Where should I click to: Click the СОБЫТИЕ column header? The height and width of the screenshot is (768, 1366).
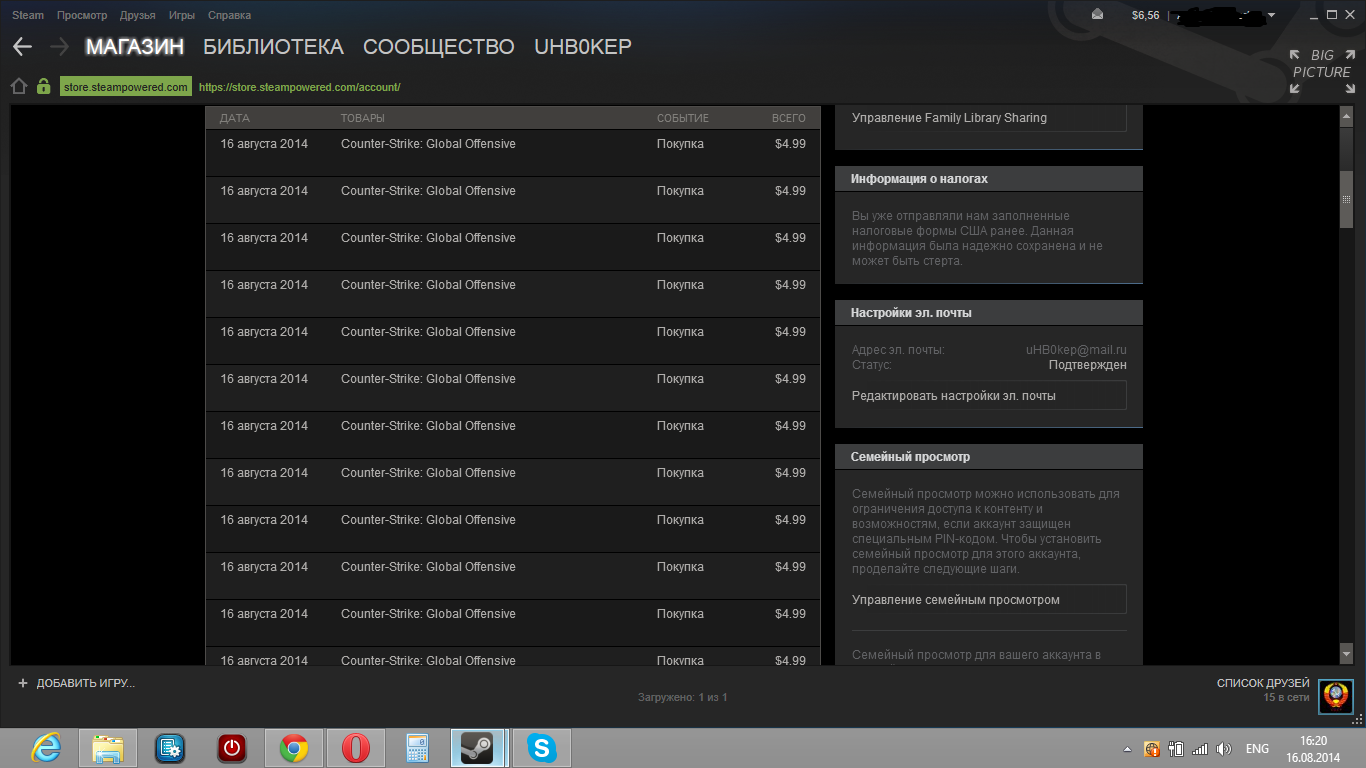(683, 118)
